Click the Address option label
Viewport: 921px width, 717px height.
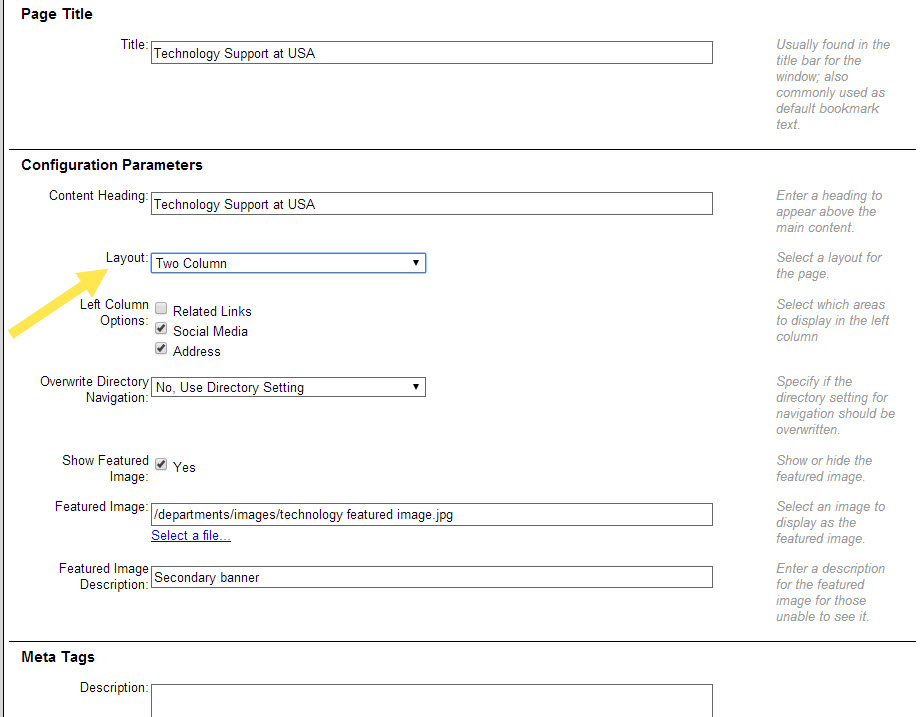[197, 351]
